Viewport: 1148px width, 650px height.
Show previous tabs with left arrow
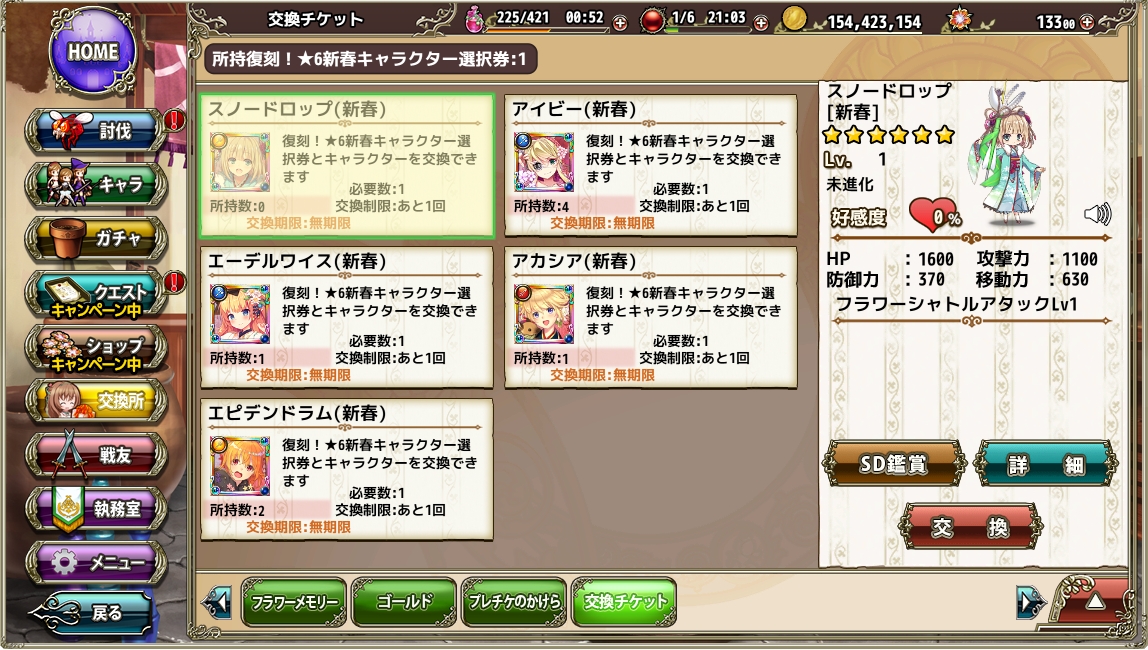[217, 602]
